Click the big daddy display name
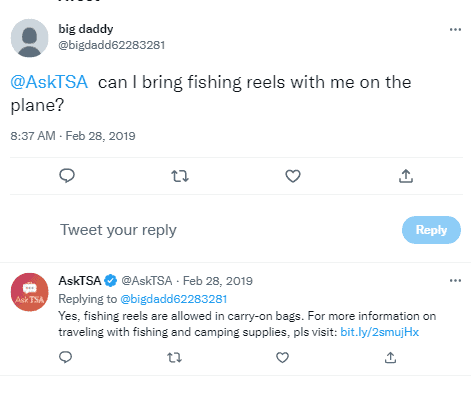 pos(86,29)
